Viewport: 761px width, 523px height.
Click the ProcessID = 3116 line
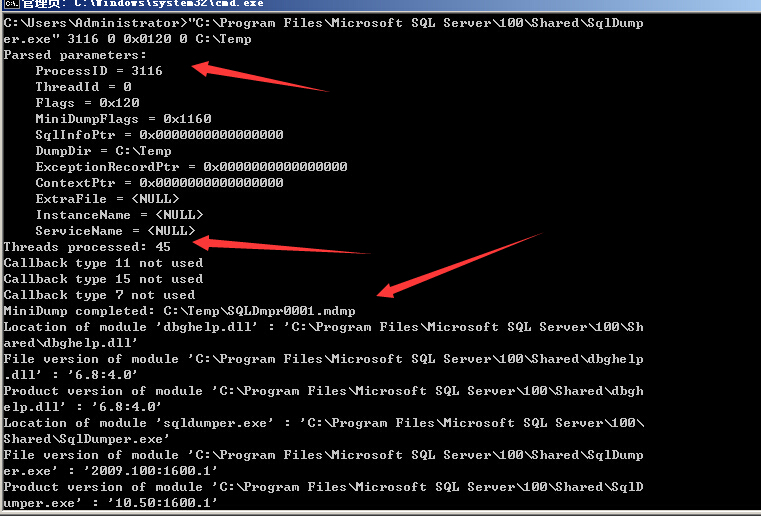click(x=99, y=71)
